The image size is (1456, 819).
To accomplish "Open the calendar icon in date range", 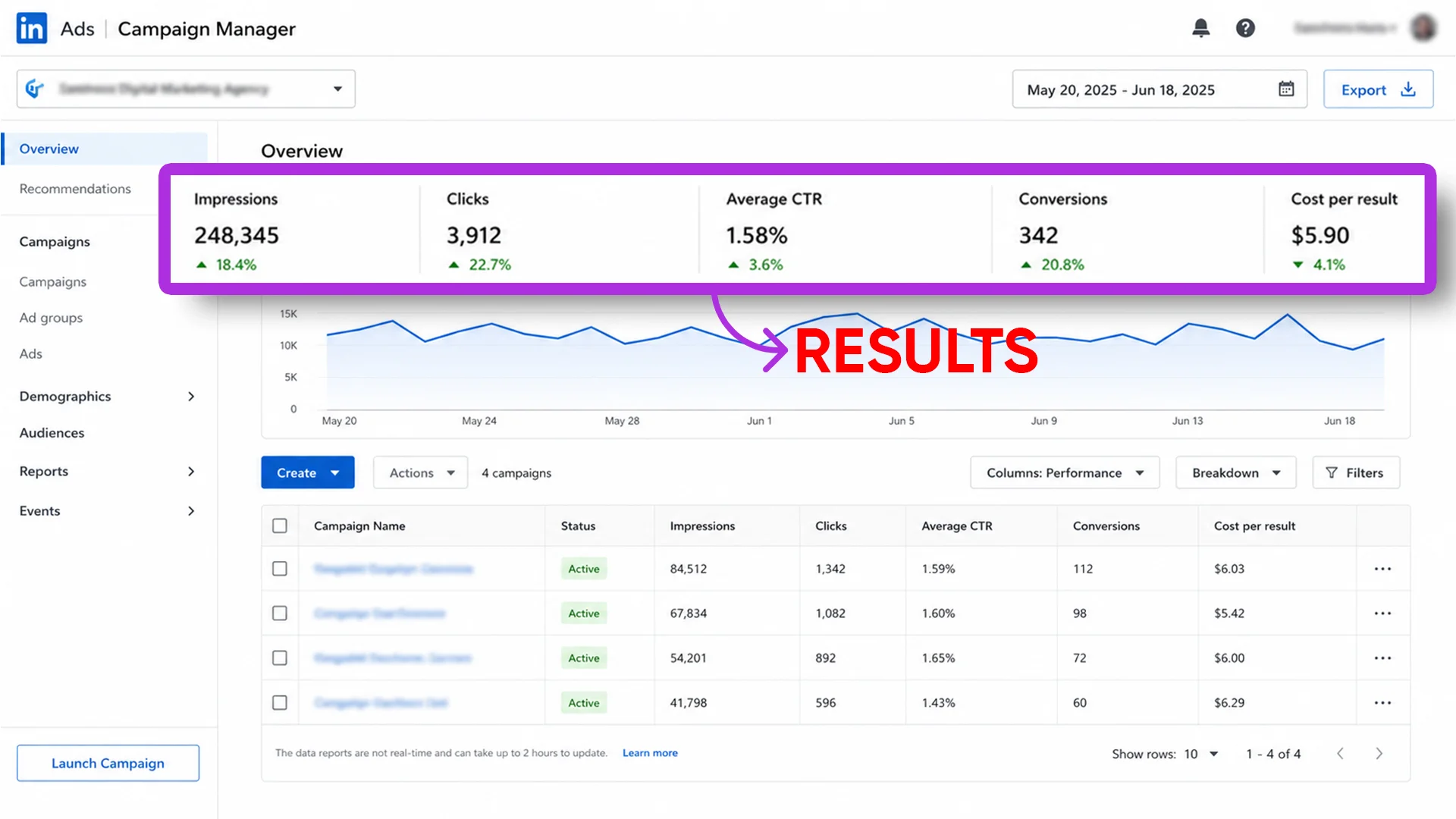I will 1286,89.
